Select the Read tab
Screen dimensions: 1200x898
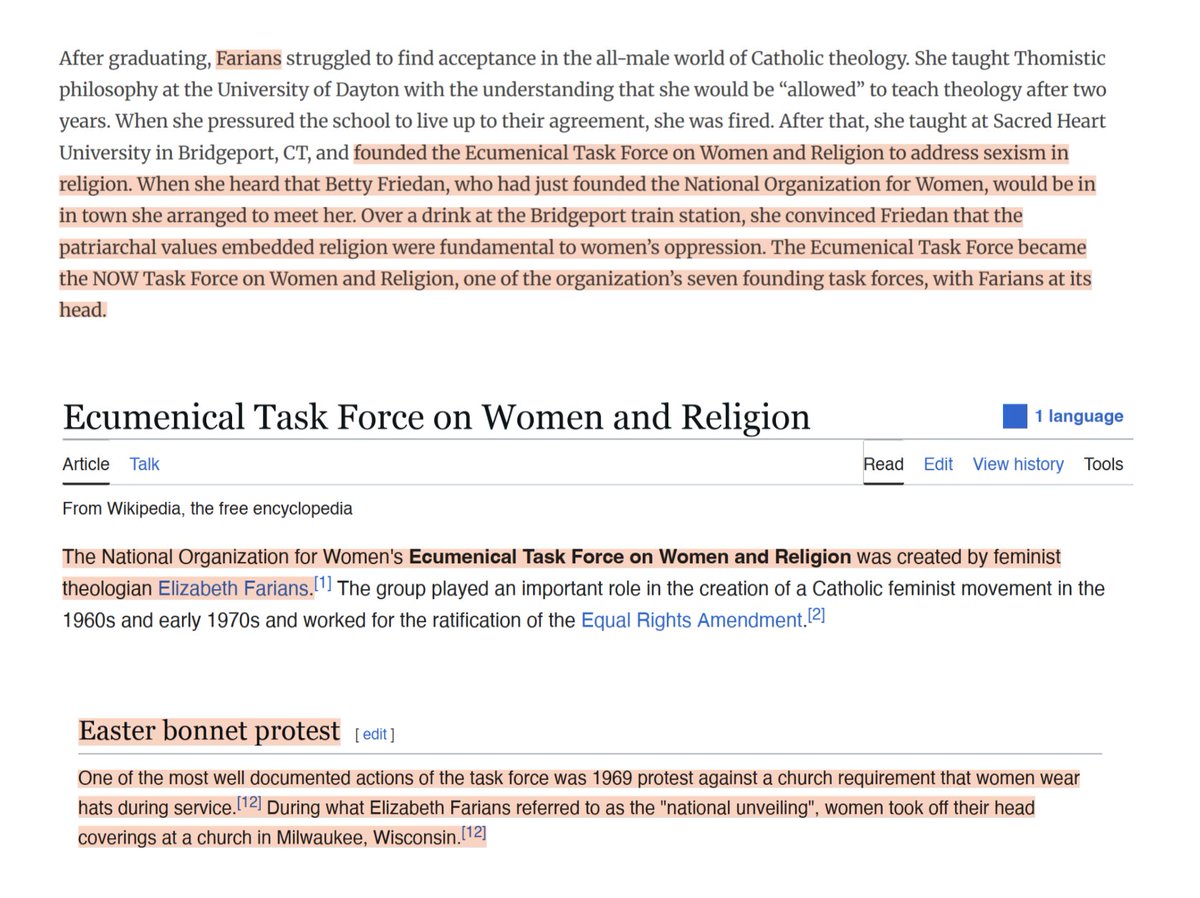(x=883, y=464)
